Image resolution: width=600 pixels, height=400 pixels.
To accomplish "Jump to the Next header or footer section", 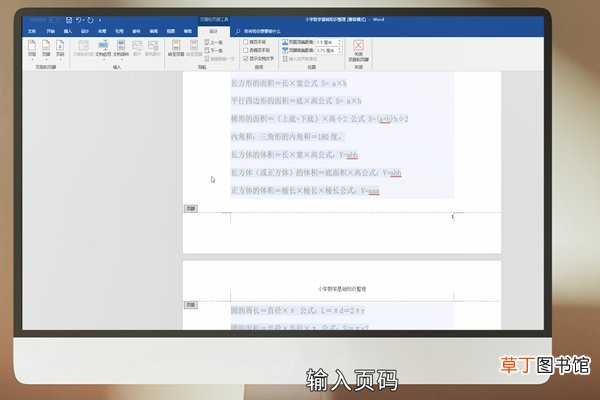I will click(x=214, y=51).
